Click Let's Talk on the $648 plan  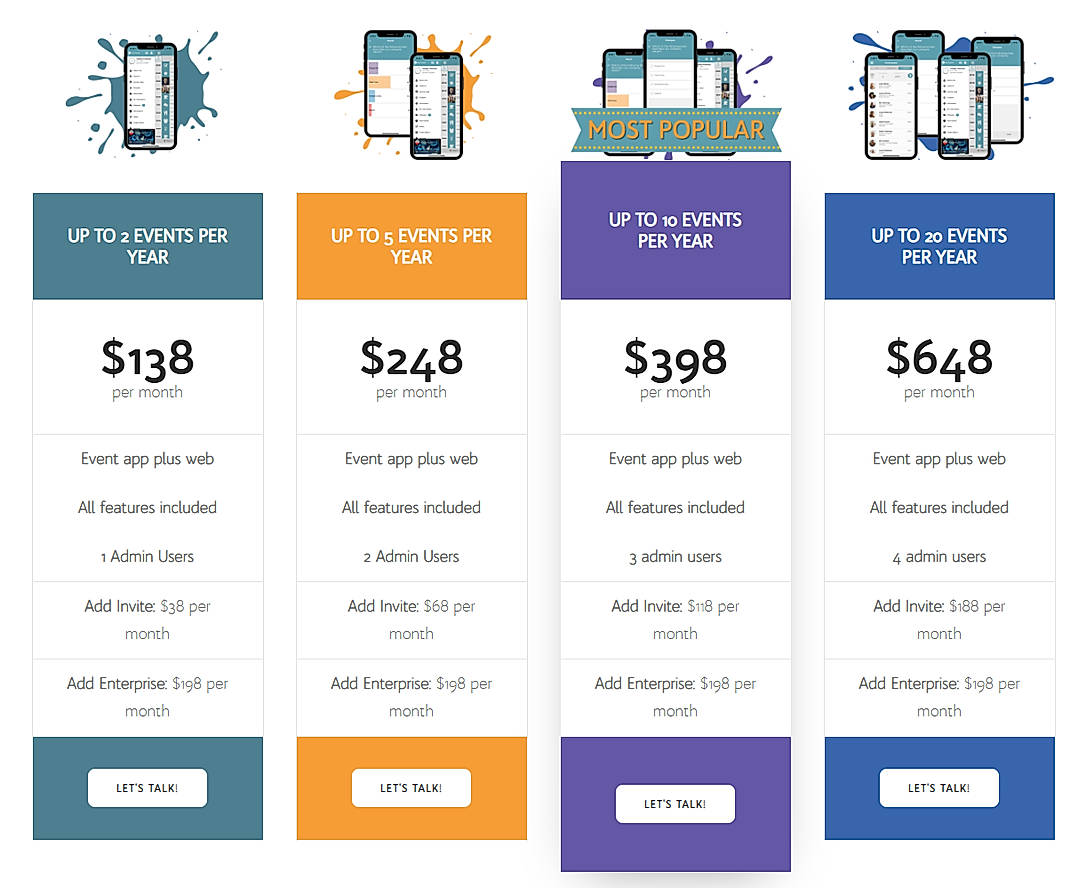(939, 788)
